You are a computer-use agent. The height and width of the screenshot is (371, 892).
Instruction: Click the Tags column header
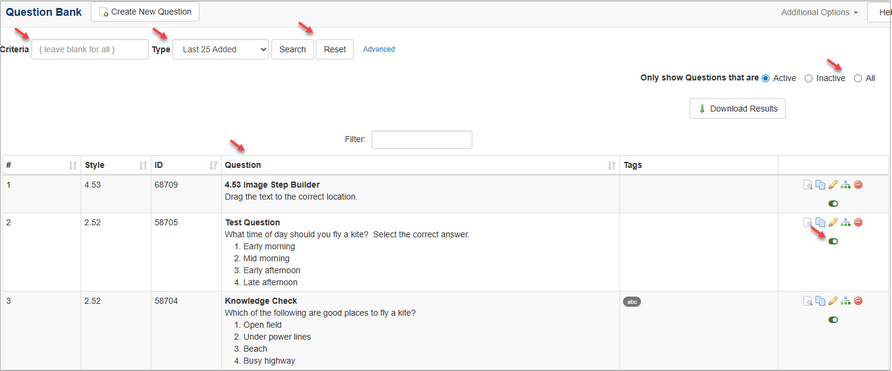click(699, 166)
